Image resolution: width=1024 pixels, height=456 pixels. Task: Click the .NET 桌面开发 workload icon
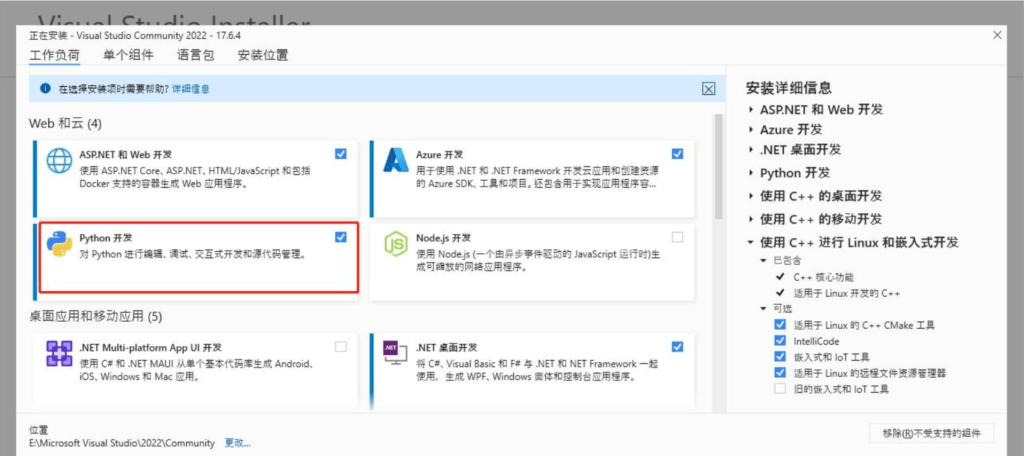(x=392, y=355)
